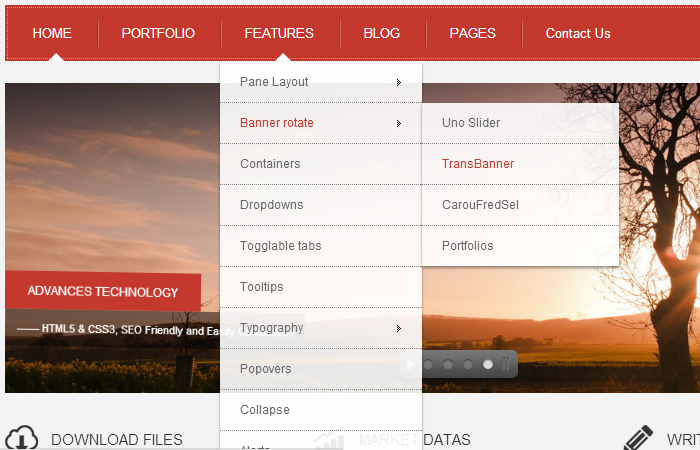Go to the BLOG page
700x450 pixels.
(x=382, y=33)
